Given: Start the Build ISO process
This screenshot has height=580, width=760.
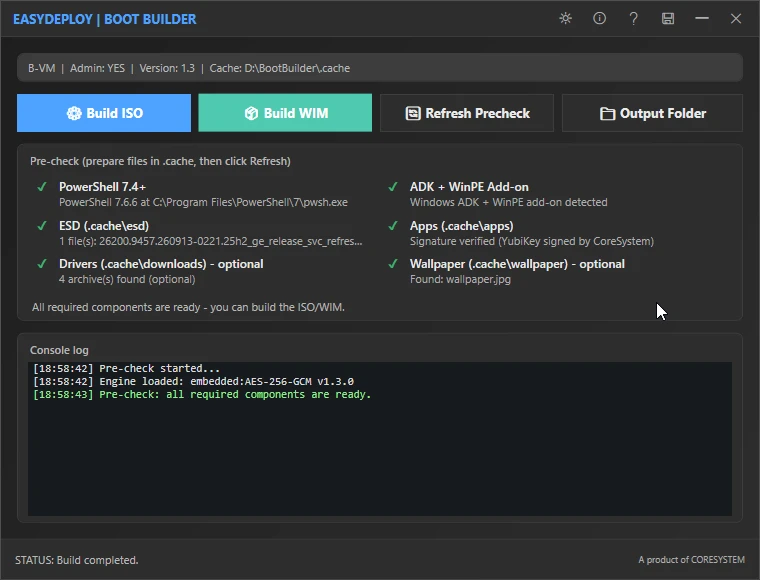Looking at the screenshot, I should (104, 113).
